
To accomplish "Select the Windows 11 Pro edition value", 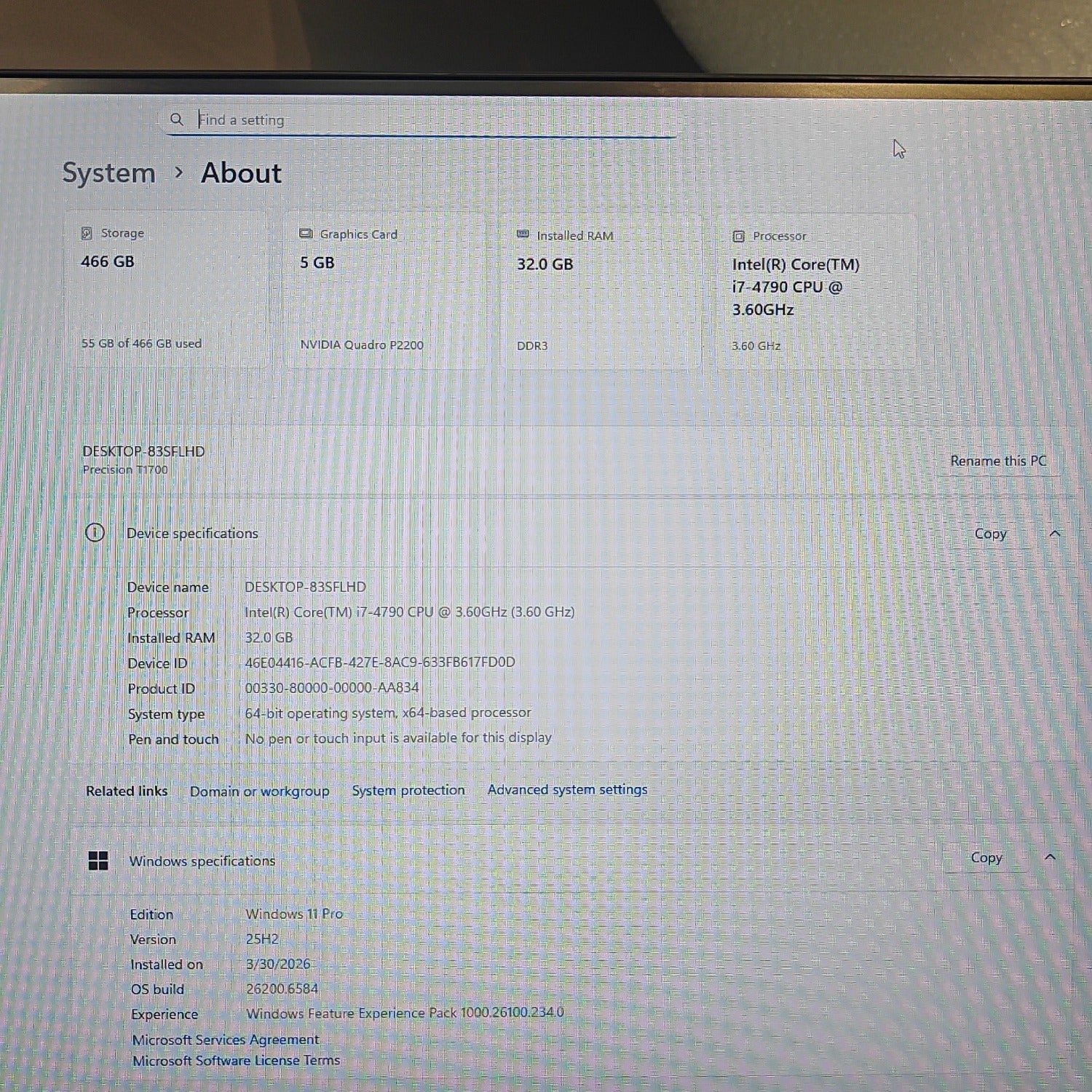I will click(x=294, y=914).
